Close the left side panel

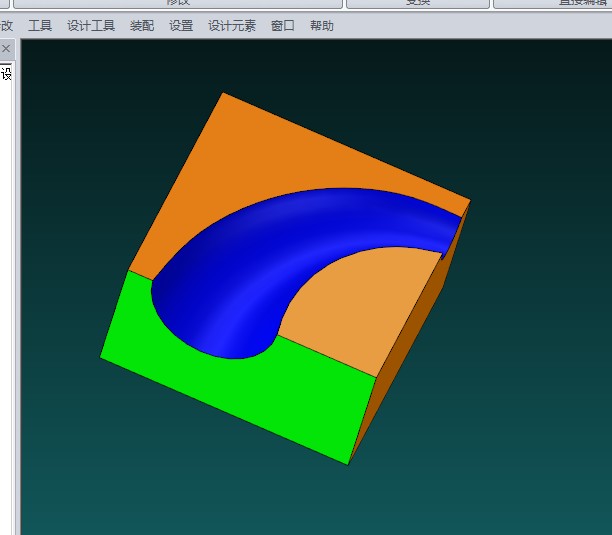point(6,49)
